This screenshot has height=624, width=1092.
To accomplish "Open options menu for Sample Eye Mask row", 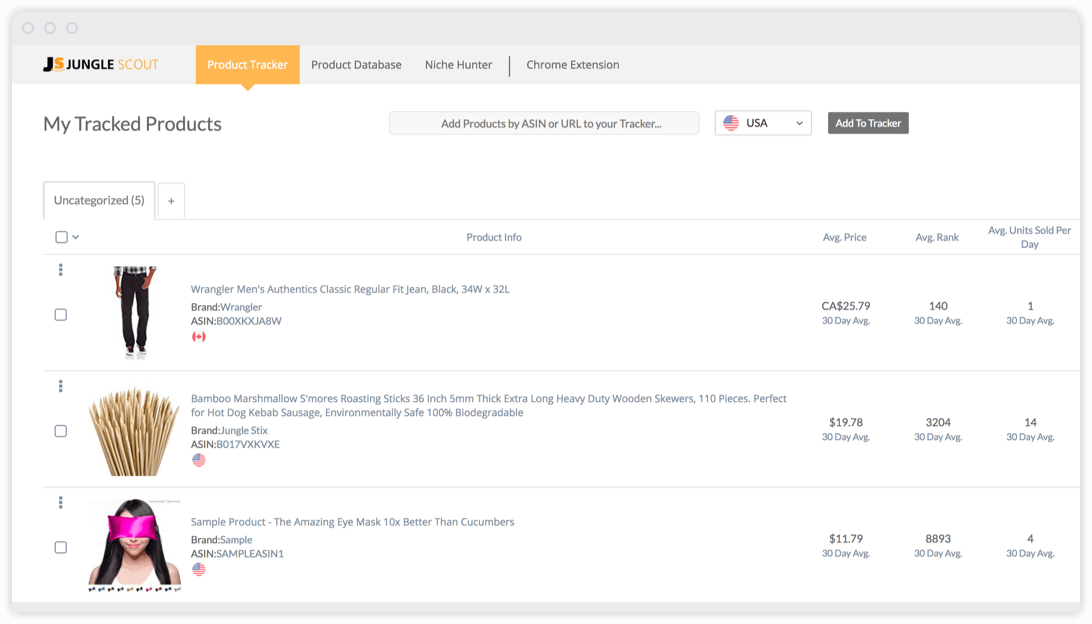I will pos(61,502).
